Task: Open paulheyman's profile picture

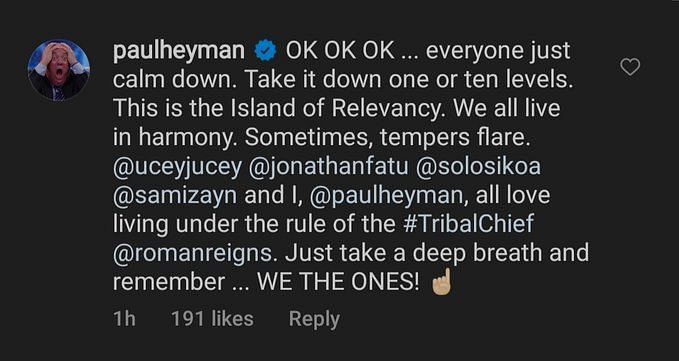Action: [x=58, y=70]
